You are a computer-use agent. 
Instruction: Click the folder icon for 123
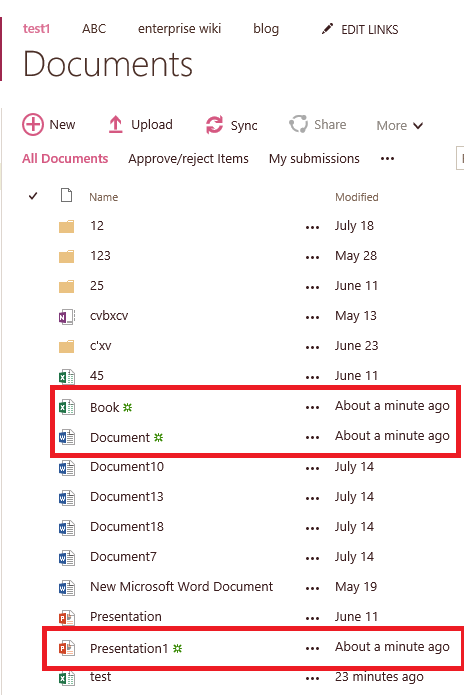66,257
